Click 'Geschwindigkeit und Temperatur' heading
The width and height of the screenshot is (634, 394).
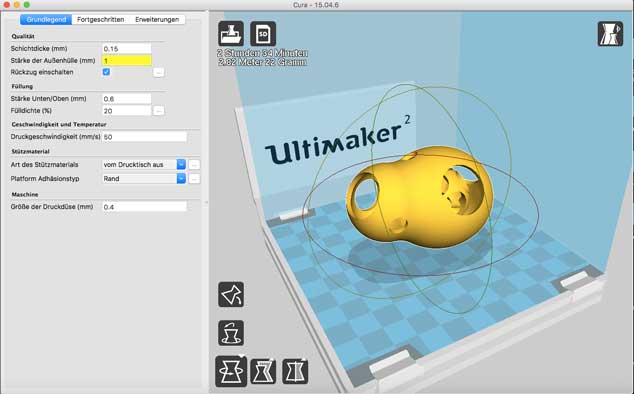point(59,124)
